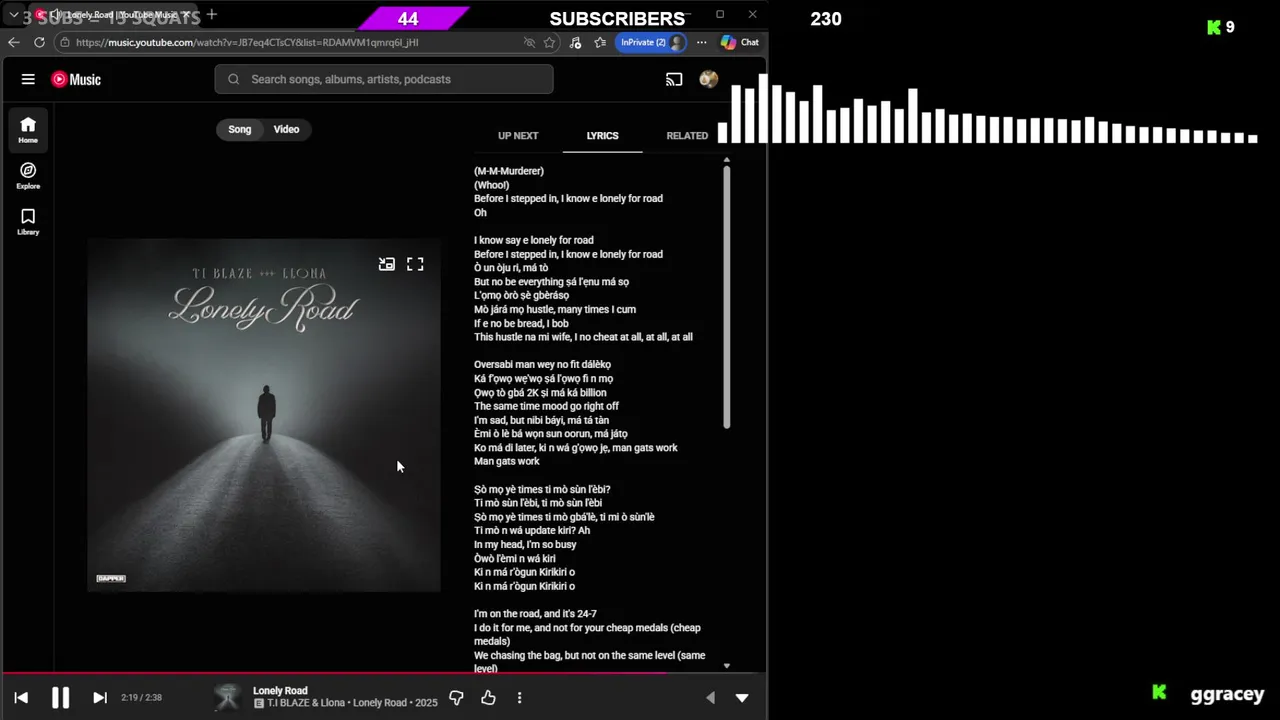1280x720 pixels.
Task: Click the YouTube Music logo
Action: pyautogui.click(x=76, y=79)
